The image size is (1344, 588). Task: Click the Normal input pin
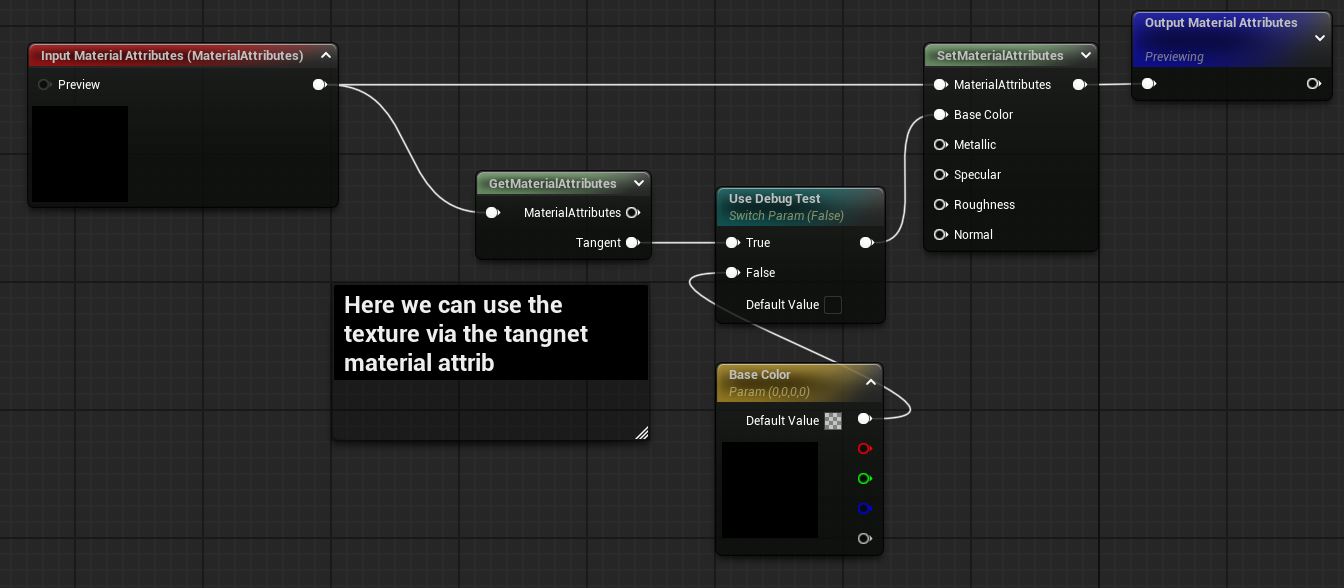[940, 235]
